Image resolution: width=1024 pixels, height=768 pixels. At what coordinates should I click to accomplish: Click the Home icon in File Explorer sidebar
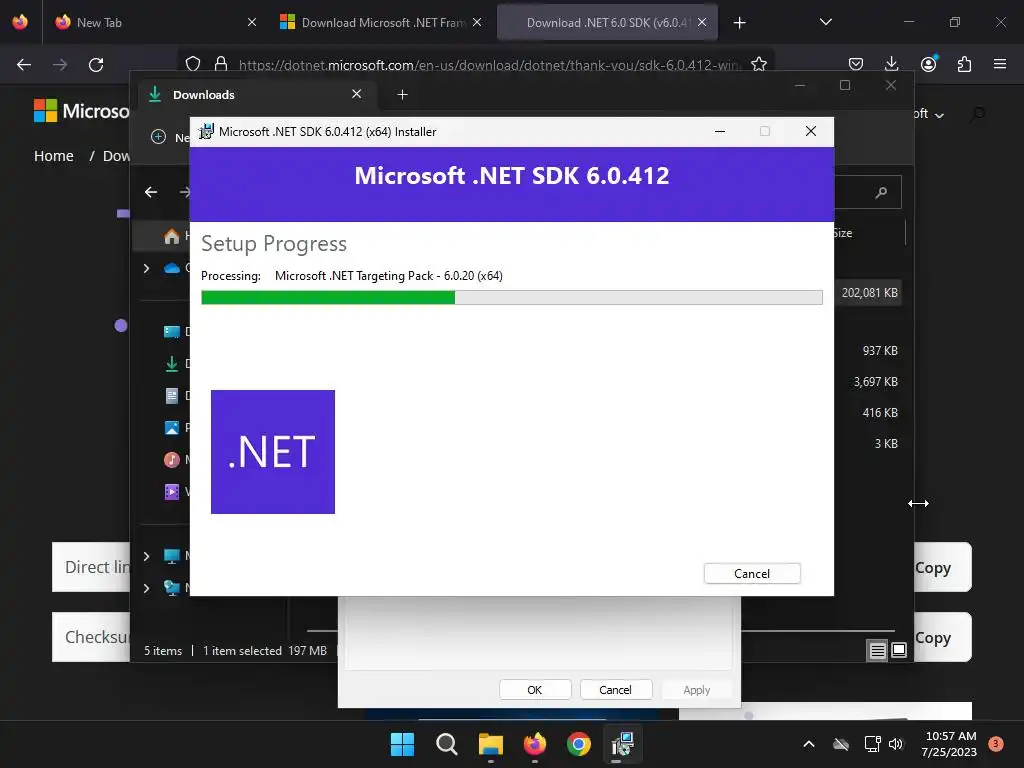[172, 236]
